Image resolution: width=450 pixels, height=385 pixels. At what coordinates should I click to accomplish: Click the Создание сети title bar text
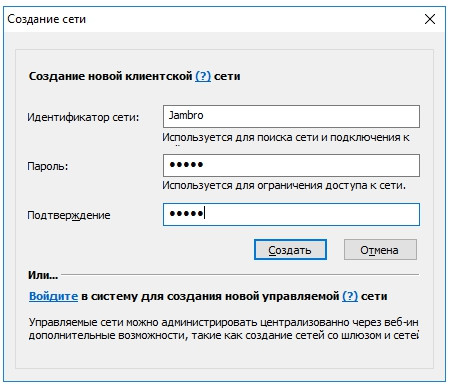(47, 19)
